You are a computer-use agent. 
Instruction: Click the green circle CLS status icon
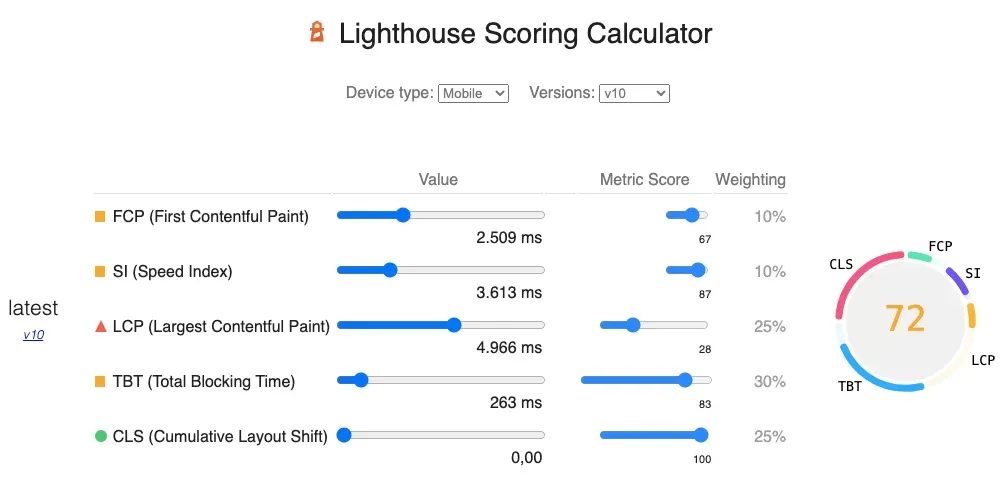click(100, 436)
